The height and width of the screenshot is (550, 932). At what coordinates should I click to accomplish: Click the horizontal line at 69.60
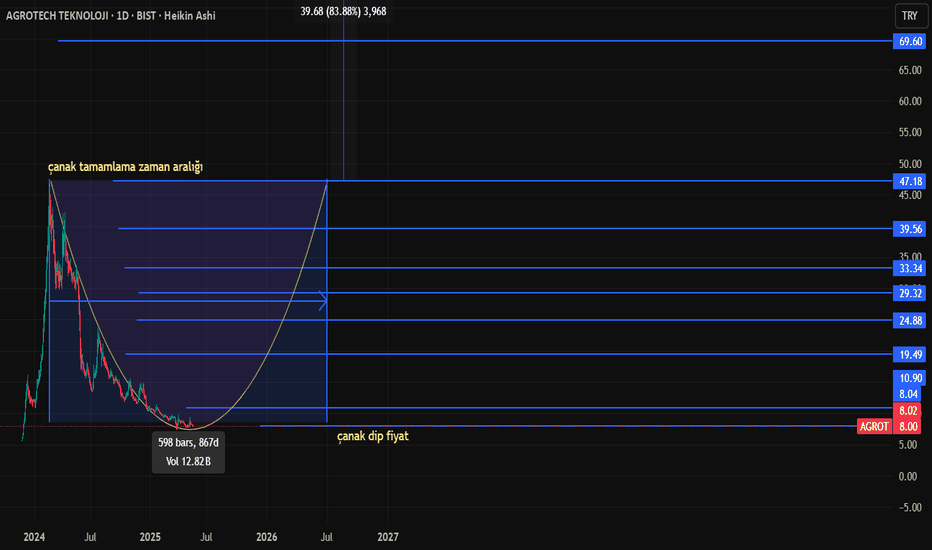point(476,41)
